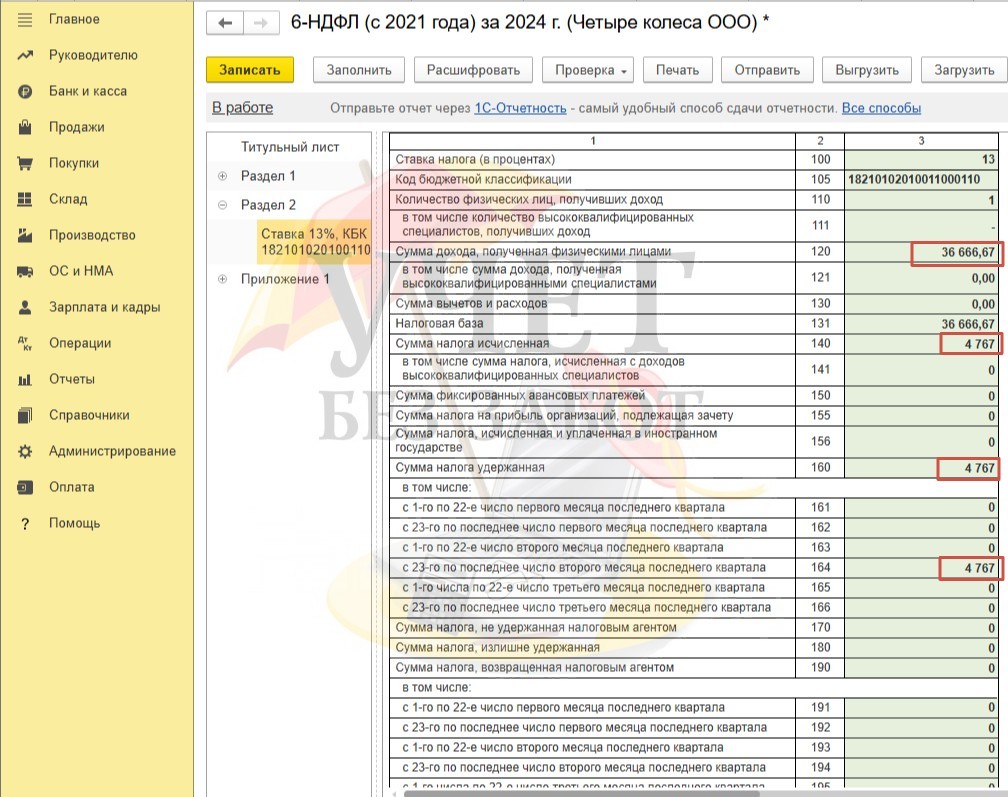
Task: Click the Банк и касса ruble icon
Action: click(x=24, y=92)
